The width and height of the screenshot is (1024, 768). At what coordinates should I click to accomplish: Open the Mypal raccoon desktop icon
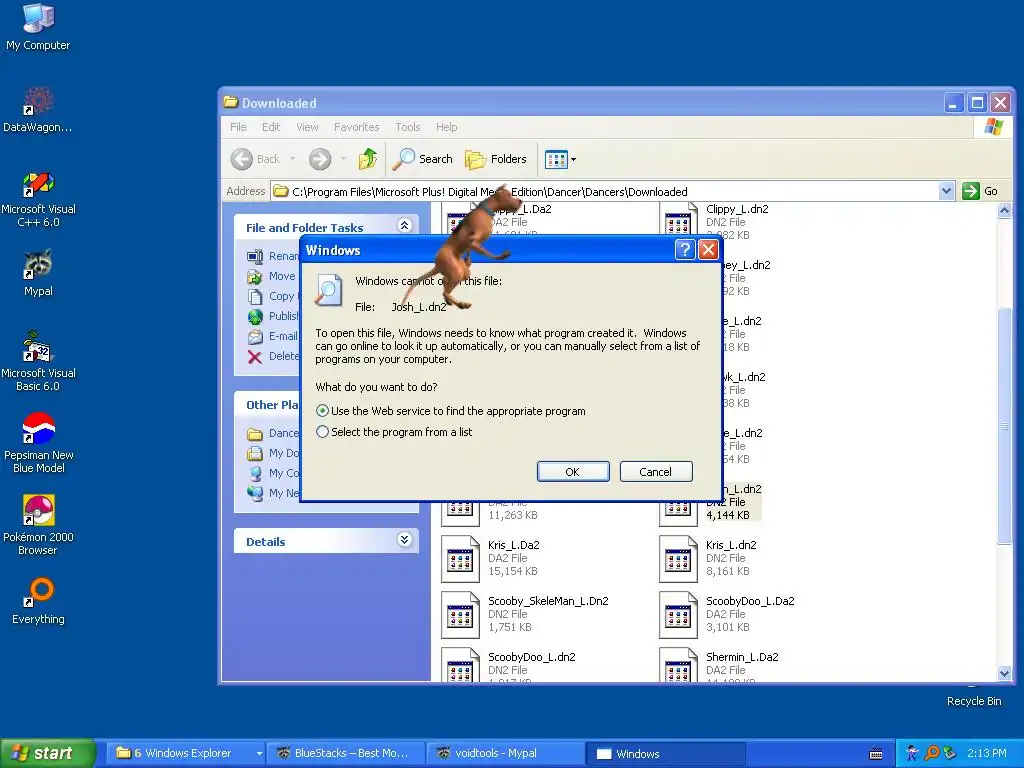point(38,273)
